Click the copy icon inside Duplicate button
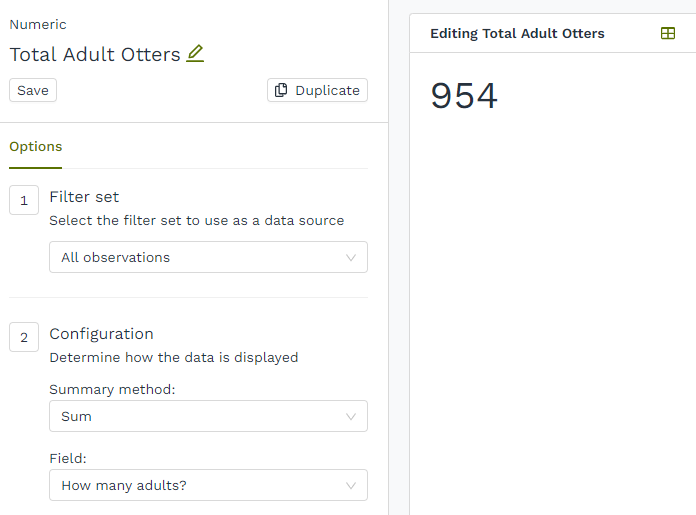The image size is (696, 515). (281, 90)
